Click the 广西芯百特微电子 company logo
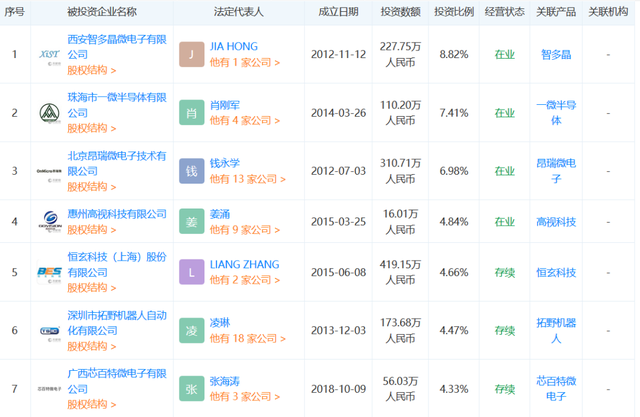Viewport: 640px width, 417px height. coord(49,389)
